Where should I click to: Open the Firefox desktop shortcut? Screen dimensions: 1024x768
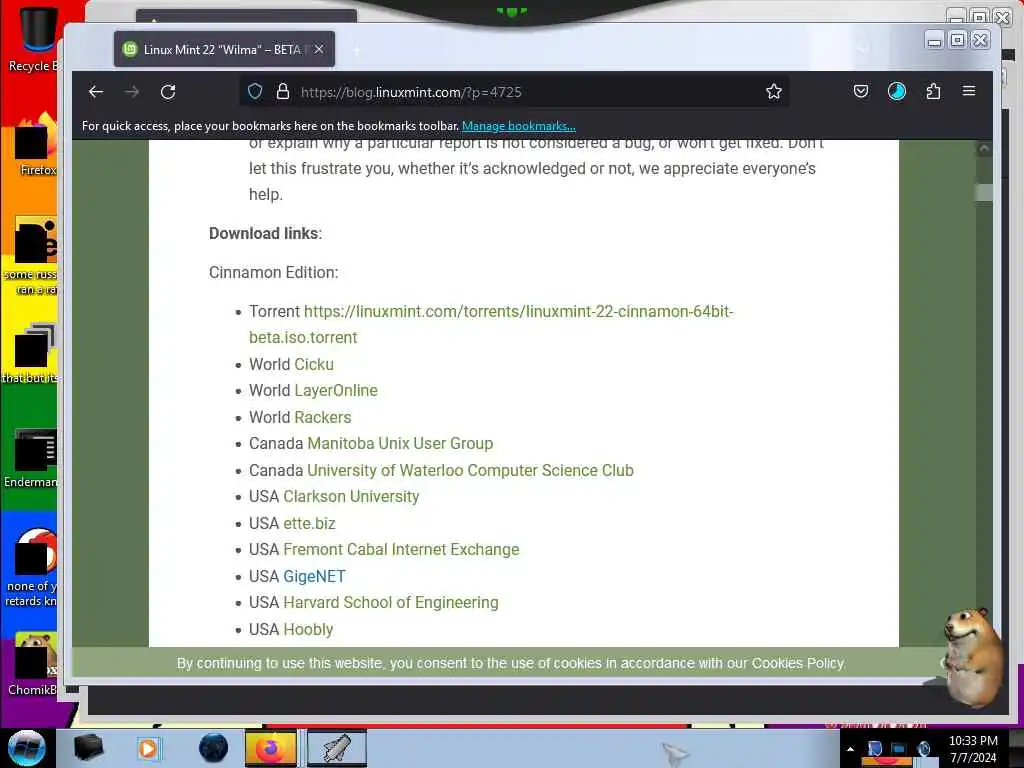click(36, 146)
